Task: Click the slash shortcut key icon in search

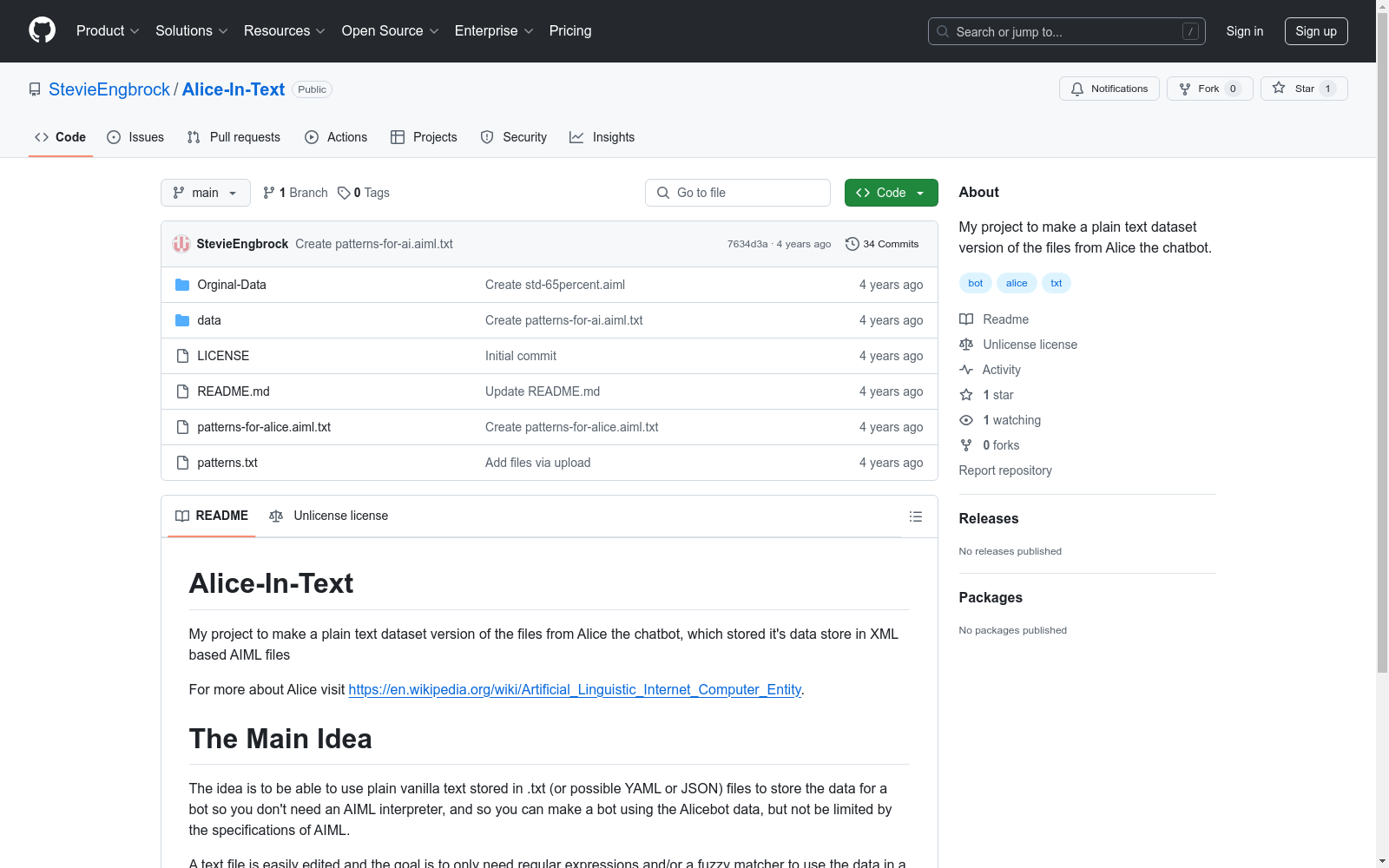Action: pos(1190,31)
